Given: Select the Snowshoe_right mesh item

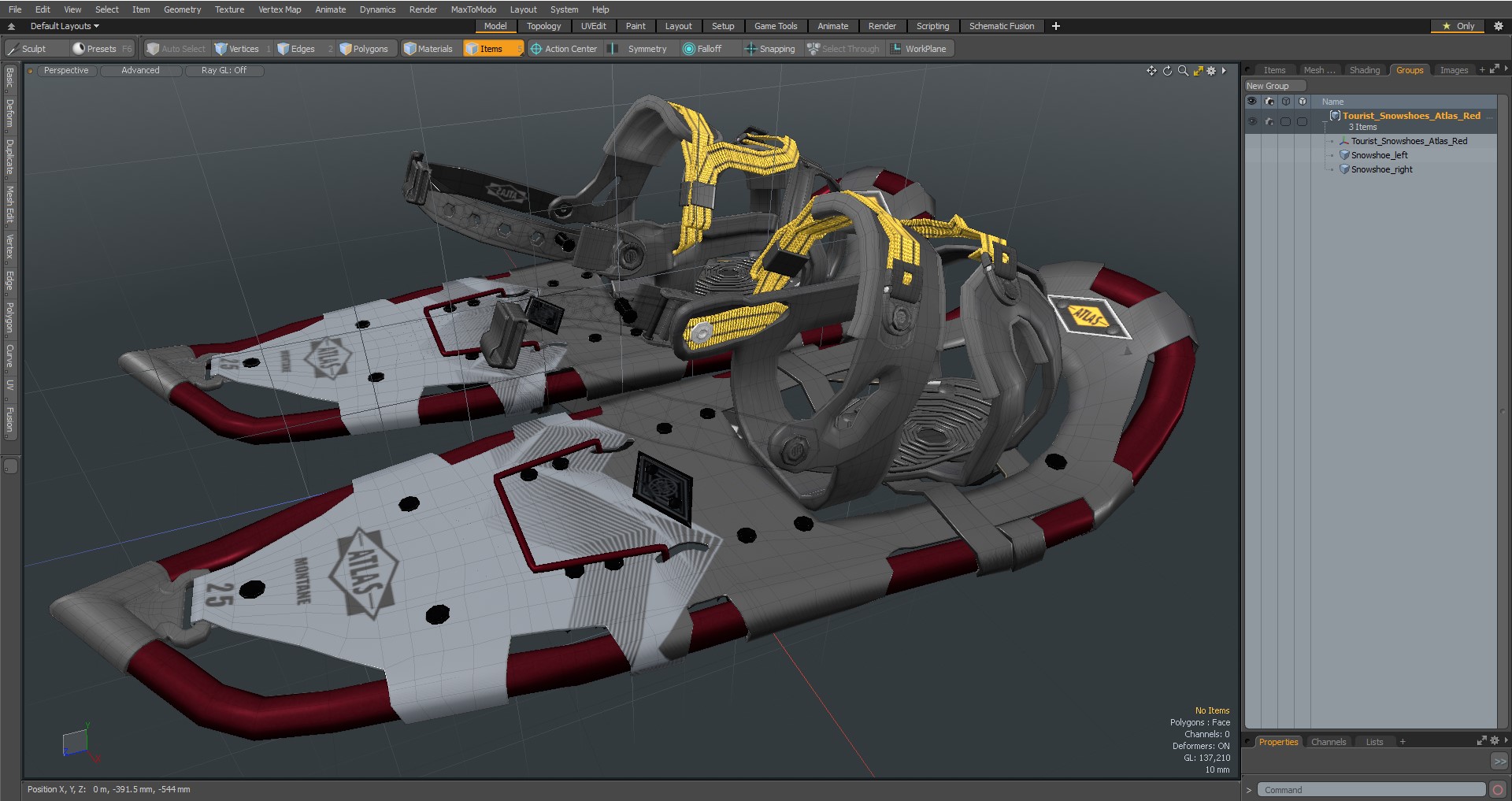Looking at the screenshot, I should point(1382,169).
